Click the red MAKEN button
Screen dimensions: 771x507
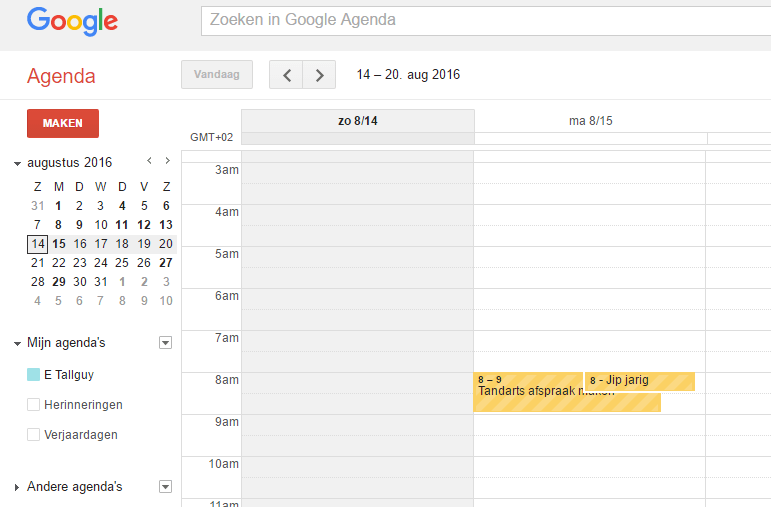point(62,123)
